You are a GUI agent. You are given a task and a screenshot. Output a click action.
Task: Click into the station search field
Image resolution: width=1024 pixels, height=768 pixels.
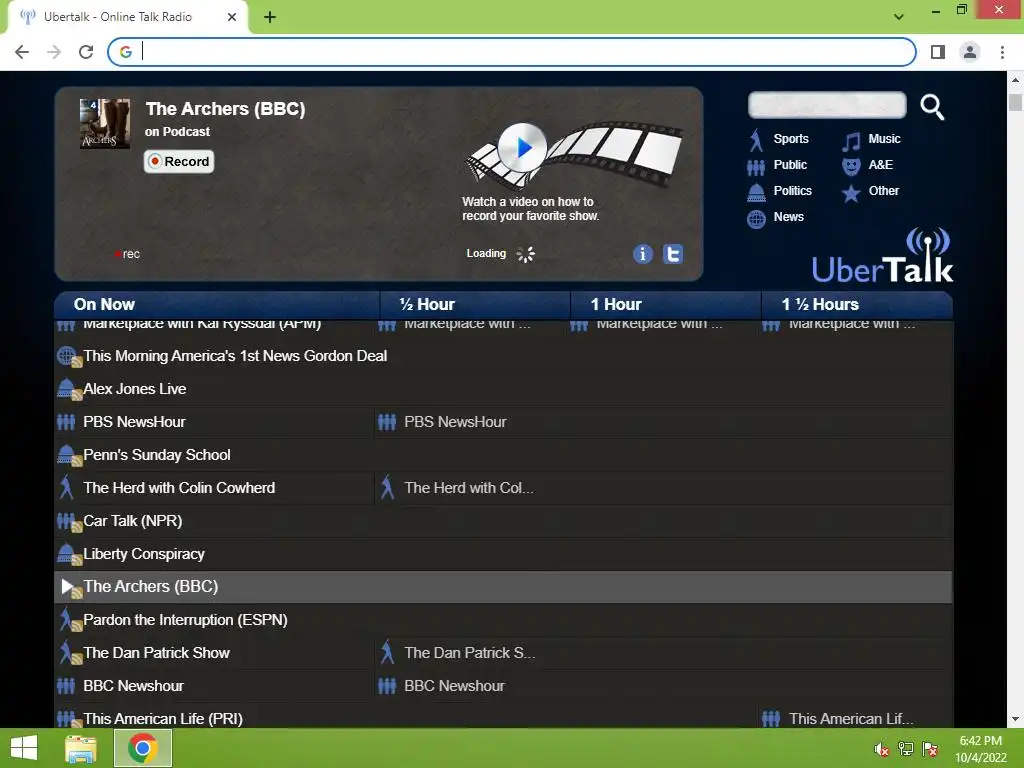pyautogui.click(x=827, y=105)
